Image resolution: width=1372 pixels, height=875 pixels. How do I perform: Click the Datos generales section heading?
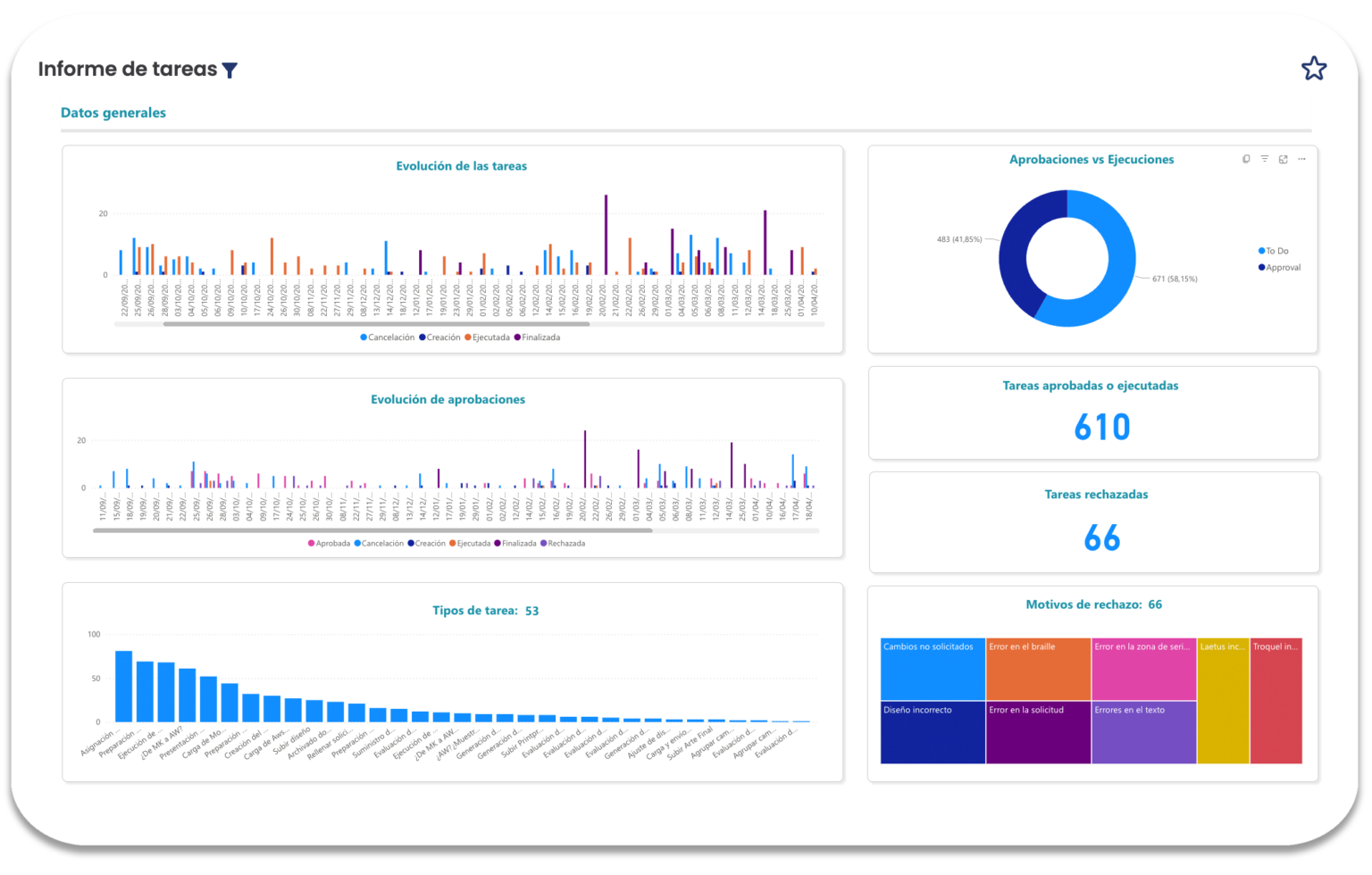pyautogui.click(x=113, y=112)
